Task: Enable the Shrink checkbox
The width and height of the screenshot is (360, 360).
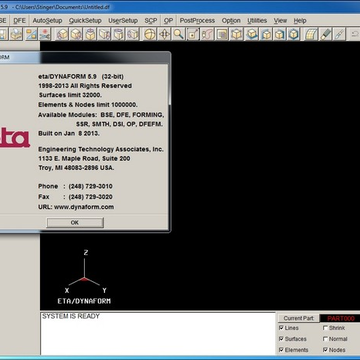Action: pyautogui.click(x=325, y=328)
